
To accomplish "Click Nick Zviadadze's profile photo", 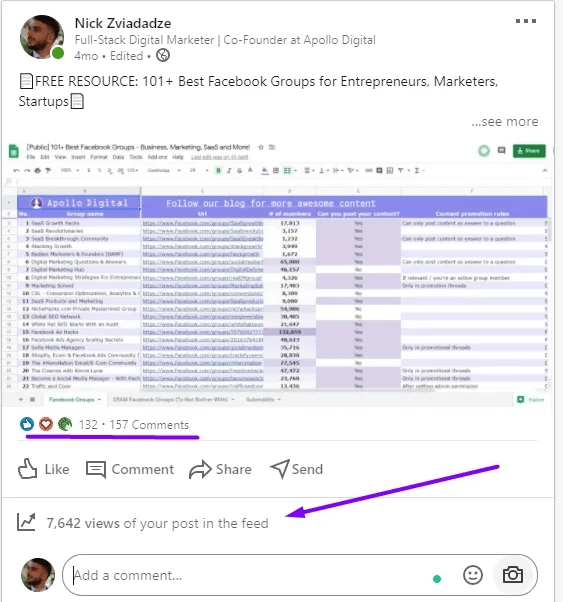I will pyautogui.click(x=42, y=37).
